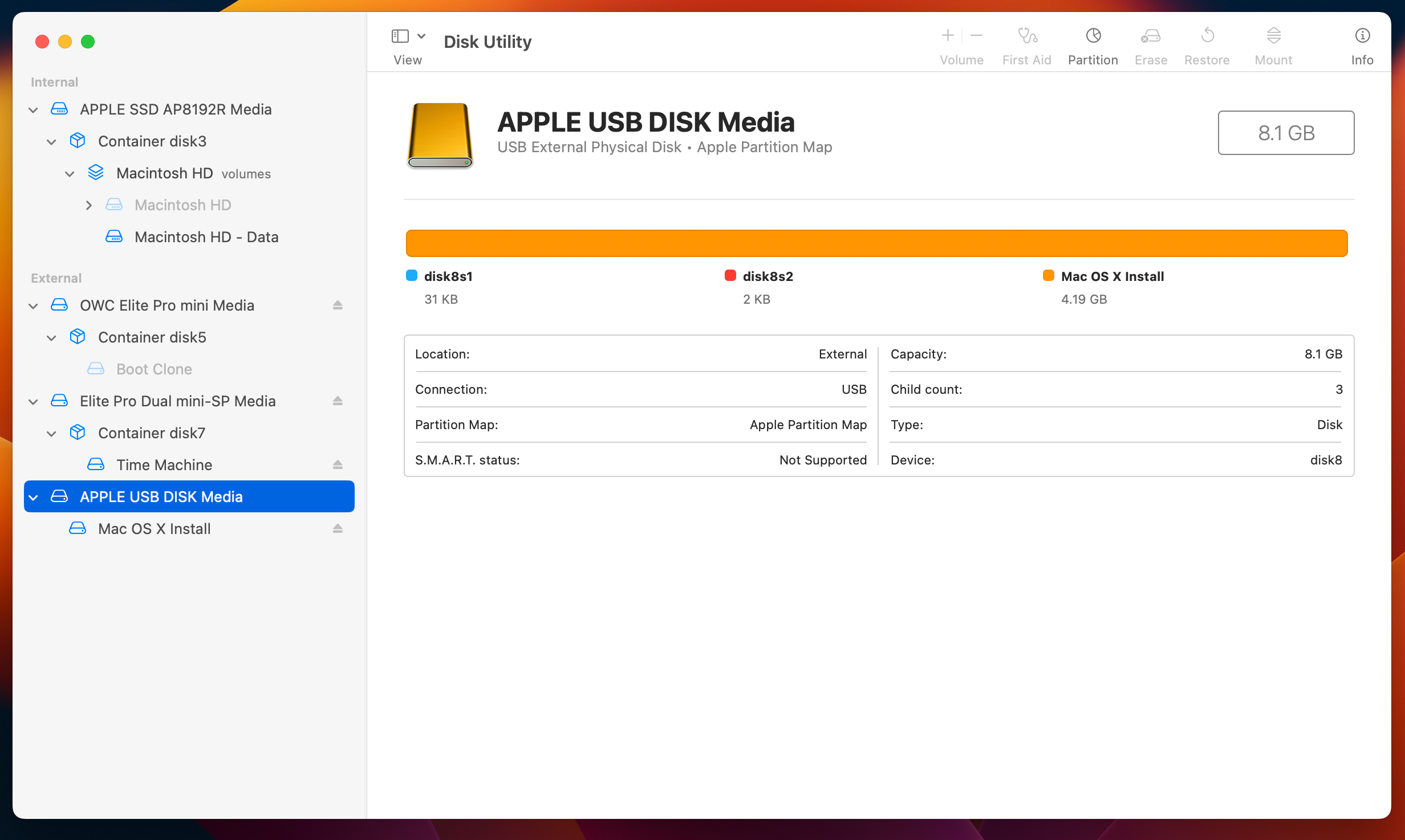Click the Container disk3 cube icon

pos(78,141)
